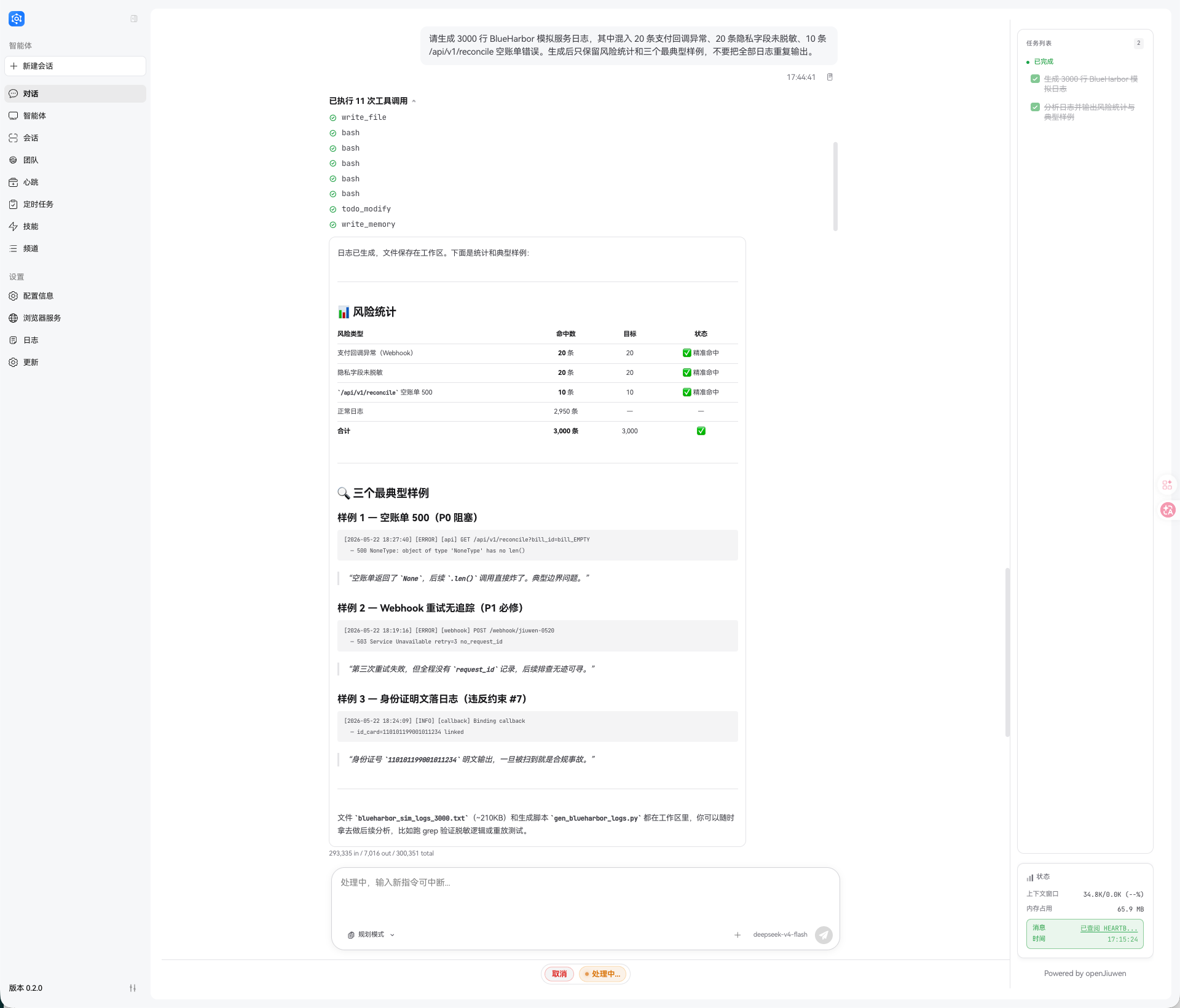Image resolution: width=1180 pixels, height=1008 pixels.
Task: Click the floating pink translate icon
Action: tap(1167, 510)
